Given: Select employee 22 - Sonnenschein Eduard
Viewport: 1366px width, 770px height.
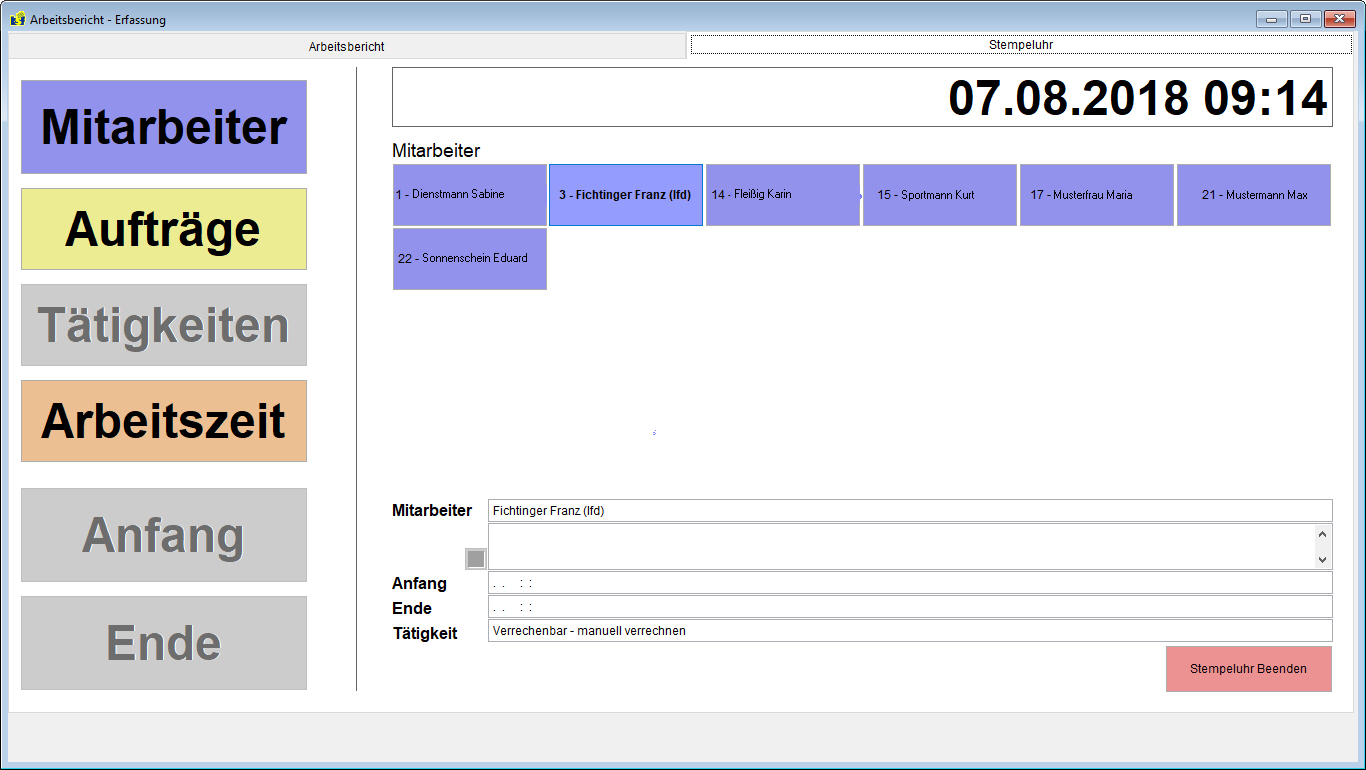Looking at the screenshot, I should pos(470,259).
